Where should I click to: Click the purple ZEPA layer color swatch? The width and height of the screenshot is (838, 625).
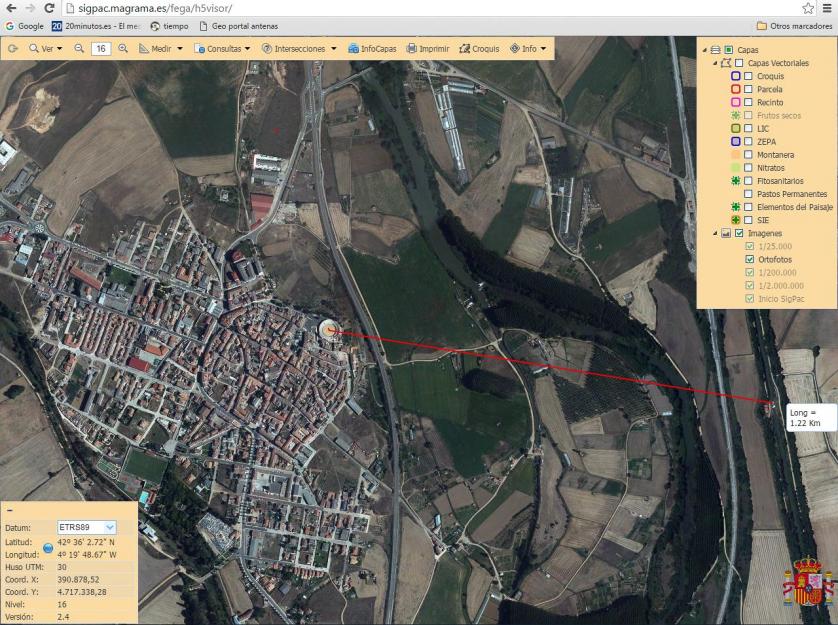pyautogui.click(x=735, y=142)
